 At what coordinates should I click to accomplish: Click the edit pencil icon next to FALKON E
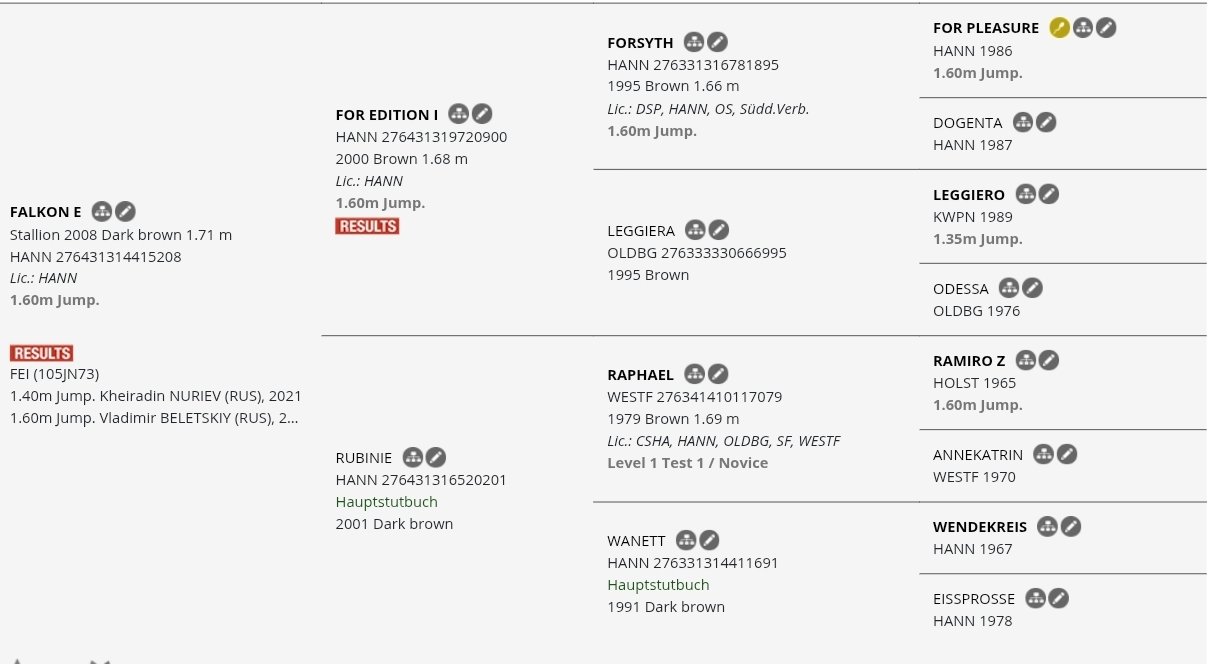(125, 211)
